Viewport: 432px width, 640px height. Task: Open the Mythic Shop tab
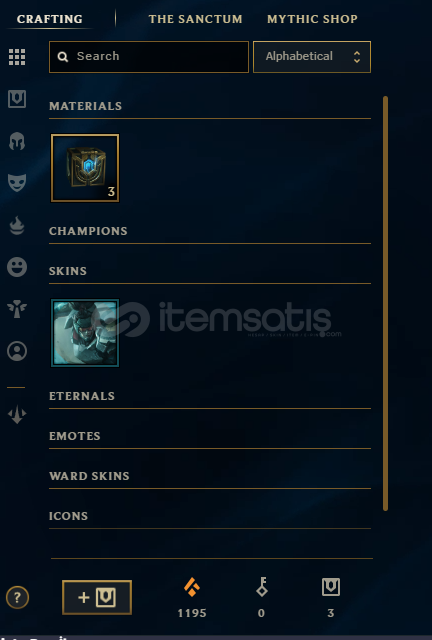click(312, 19)
